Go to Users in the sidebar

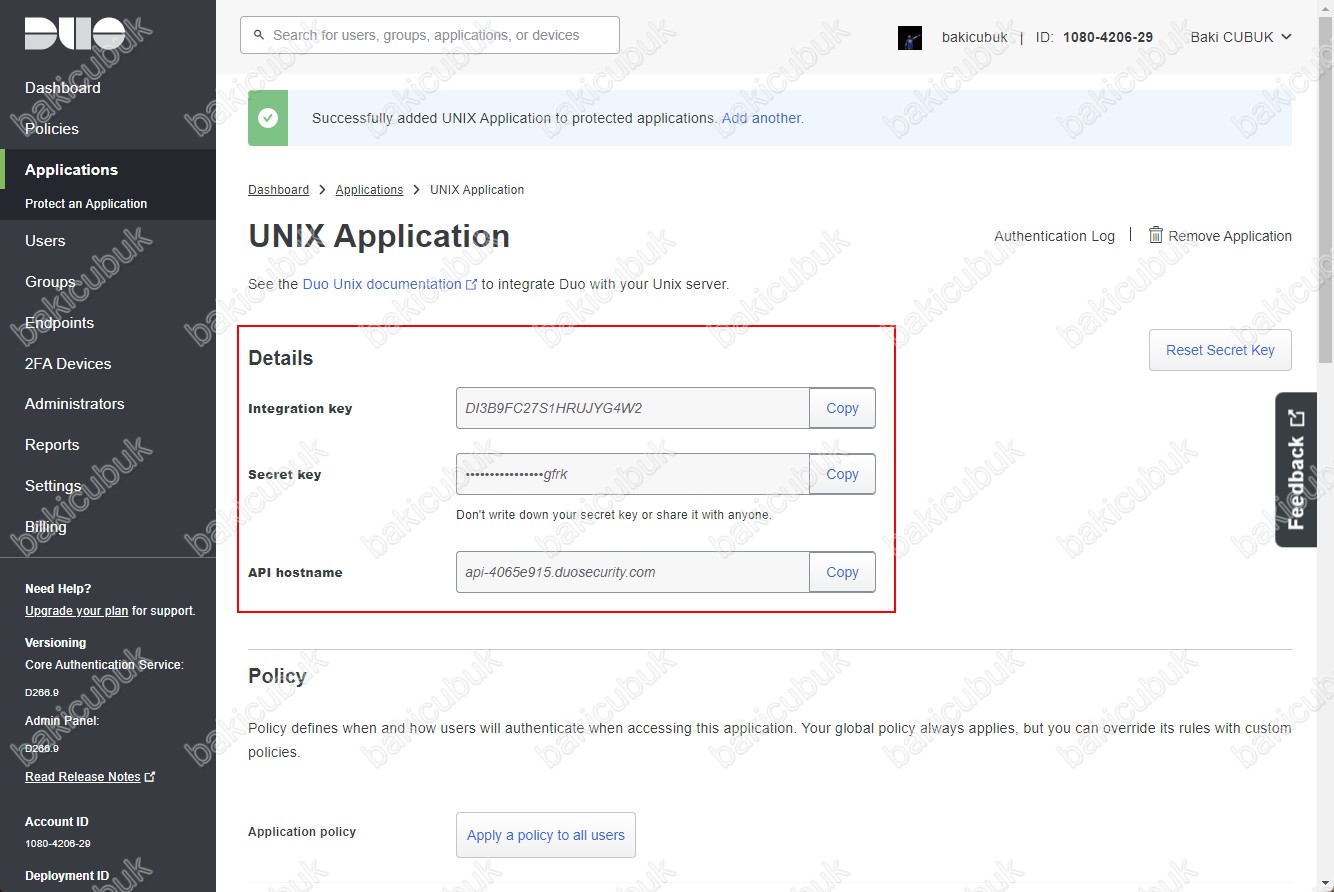(x=45, y=241)
